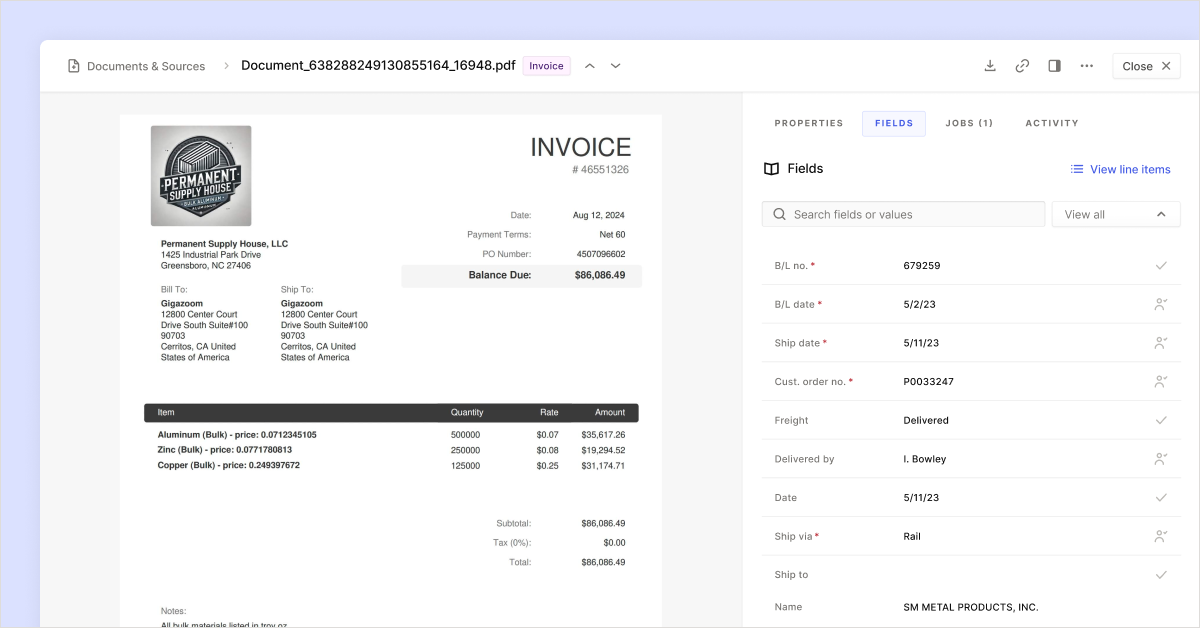Click the Aluminum (Bulk) line item
The image size is (1200, 628).
coord(237,435)
